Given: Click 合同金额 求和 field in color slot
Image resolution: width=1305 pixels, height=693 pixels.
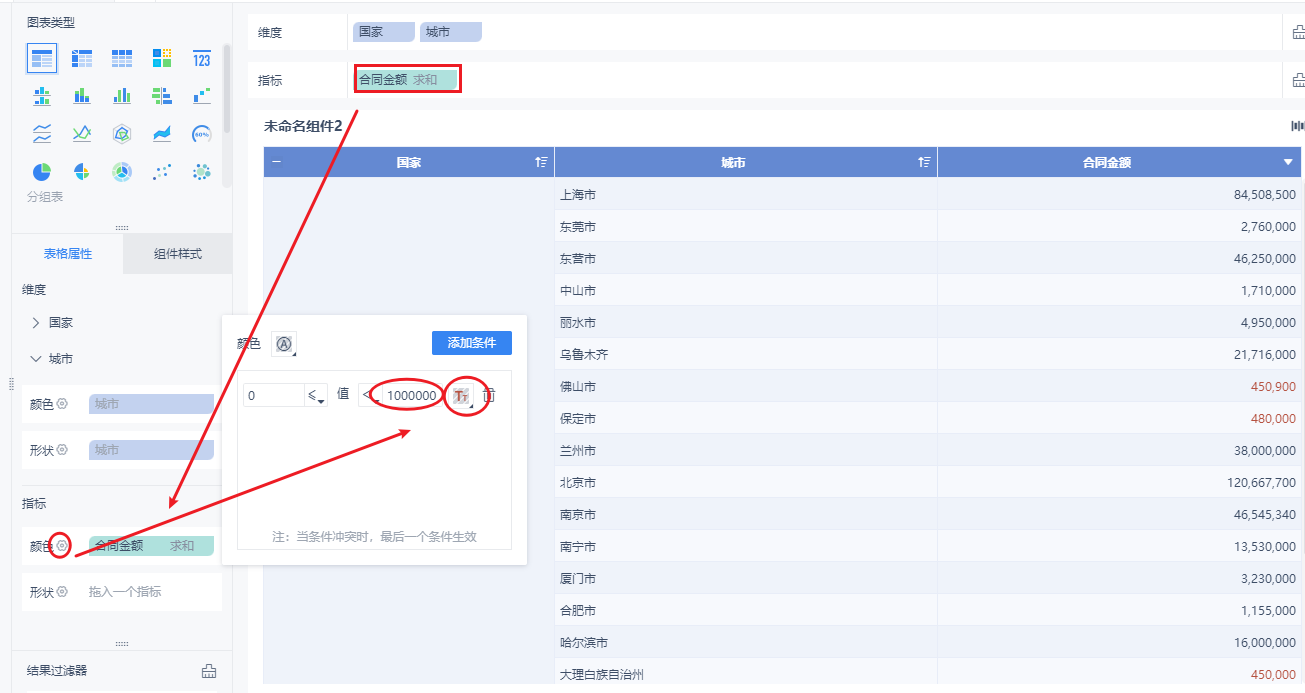Looking at the screenshot, I should point(152,546).
